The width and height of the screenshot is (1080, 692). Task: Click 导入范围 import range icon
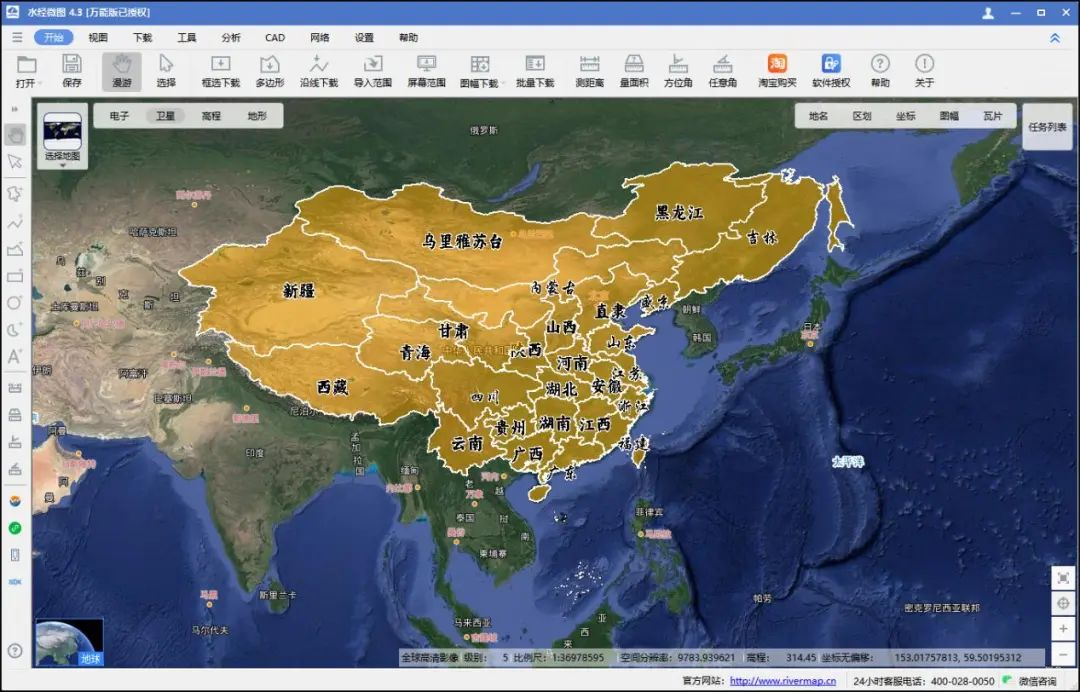(x=373, y=72)
